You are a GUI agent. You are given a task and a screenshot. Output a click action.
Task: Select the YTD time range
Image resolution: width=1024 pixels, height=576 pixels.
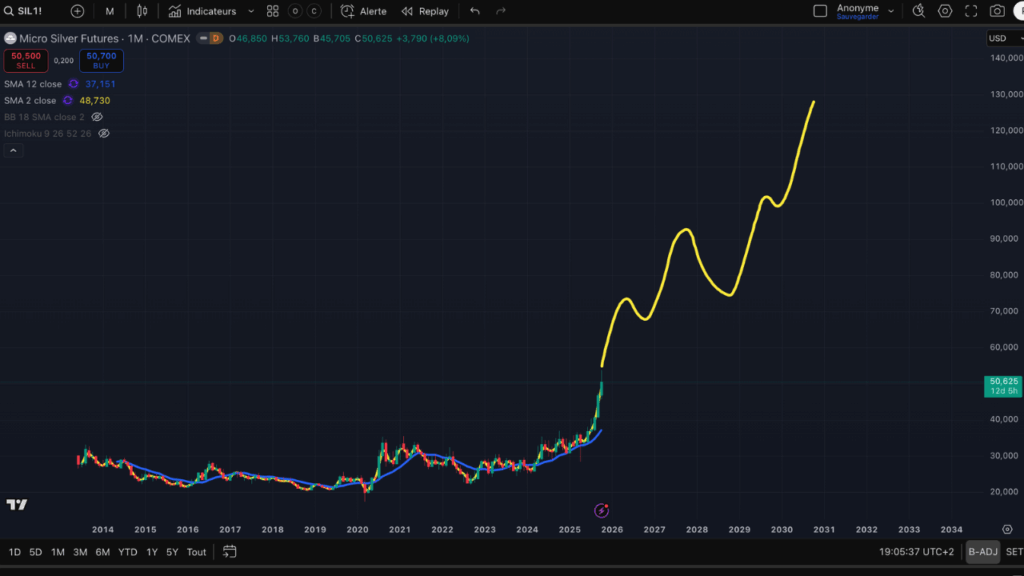click(x=127, y=552)
